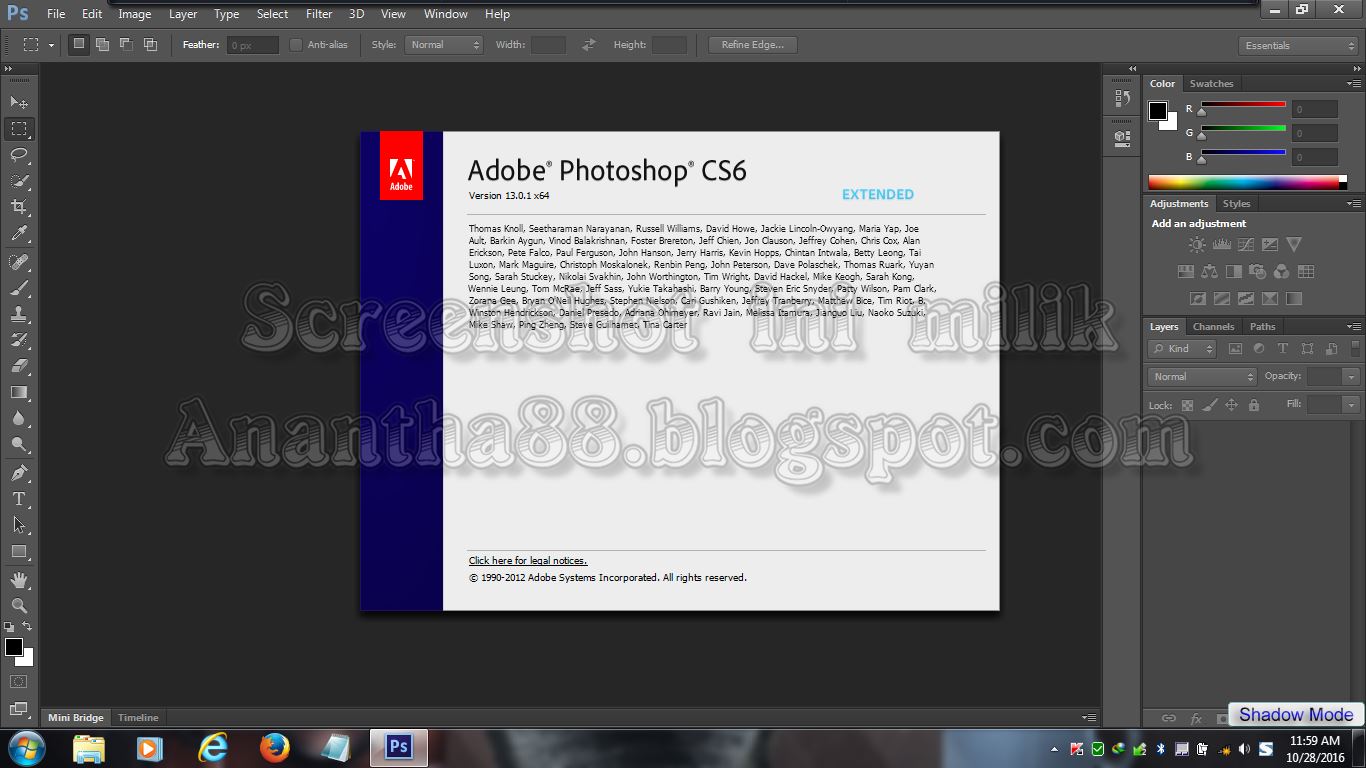The width and height of the screenshot is (1366, 768).
Task: Select the Blur tool
Action: point(19,418)
